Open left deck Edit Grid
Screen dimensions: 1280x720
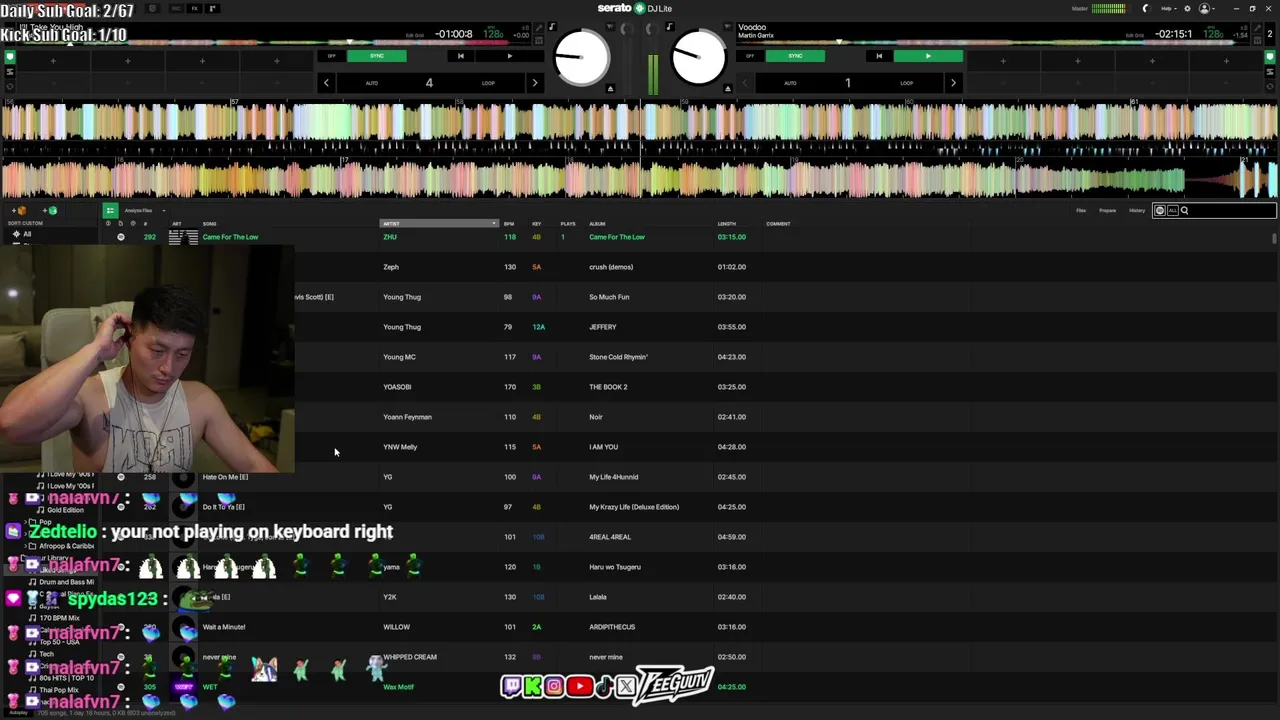[x=414, y=35]
